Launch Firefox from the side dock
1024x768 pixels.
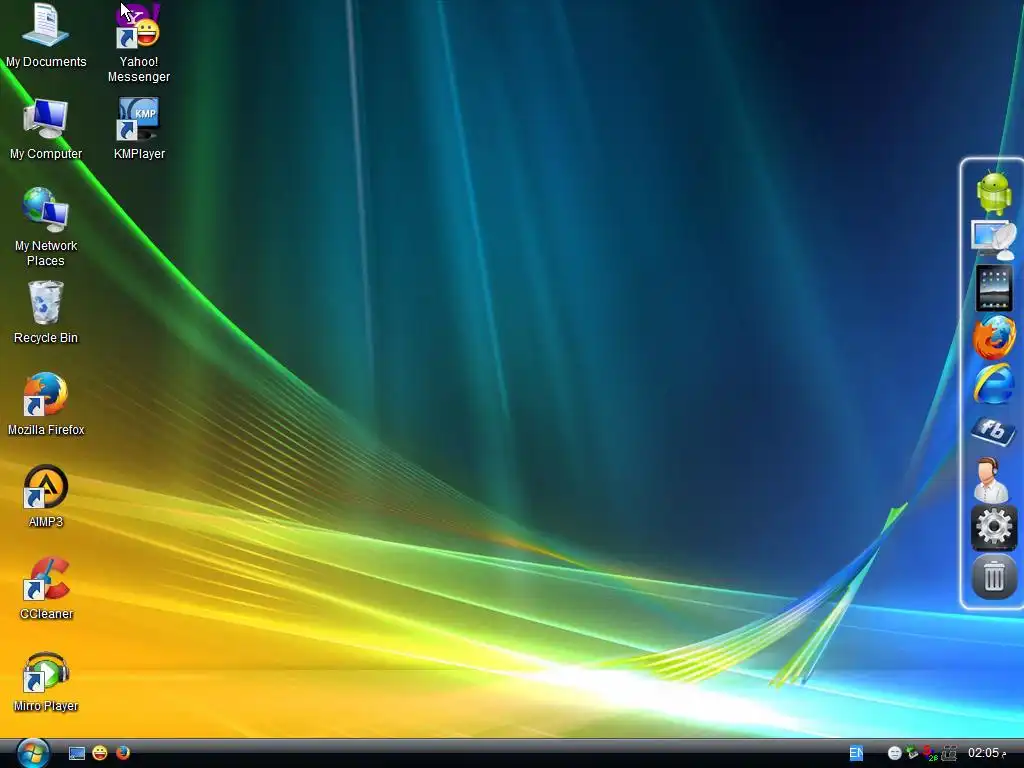click(x=994, y=337)
